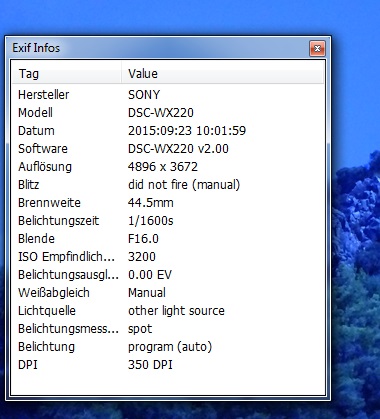Select the Software tag
The image size is (380, 419).
tap(43, 149)
